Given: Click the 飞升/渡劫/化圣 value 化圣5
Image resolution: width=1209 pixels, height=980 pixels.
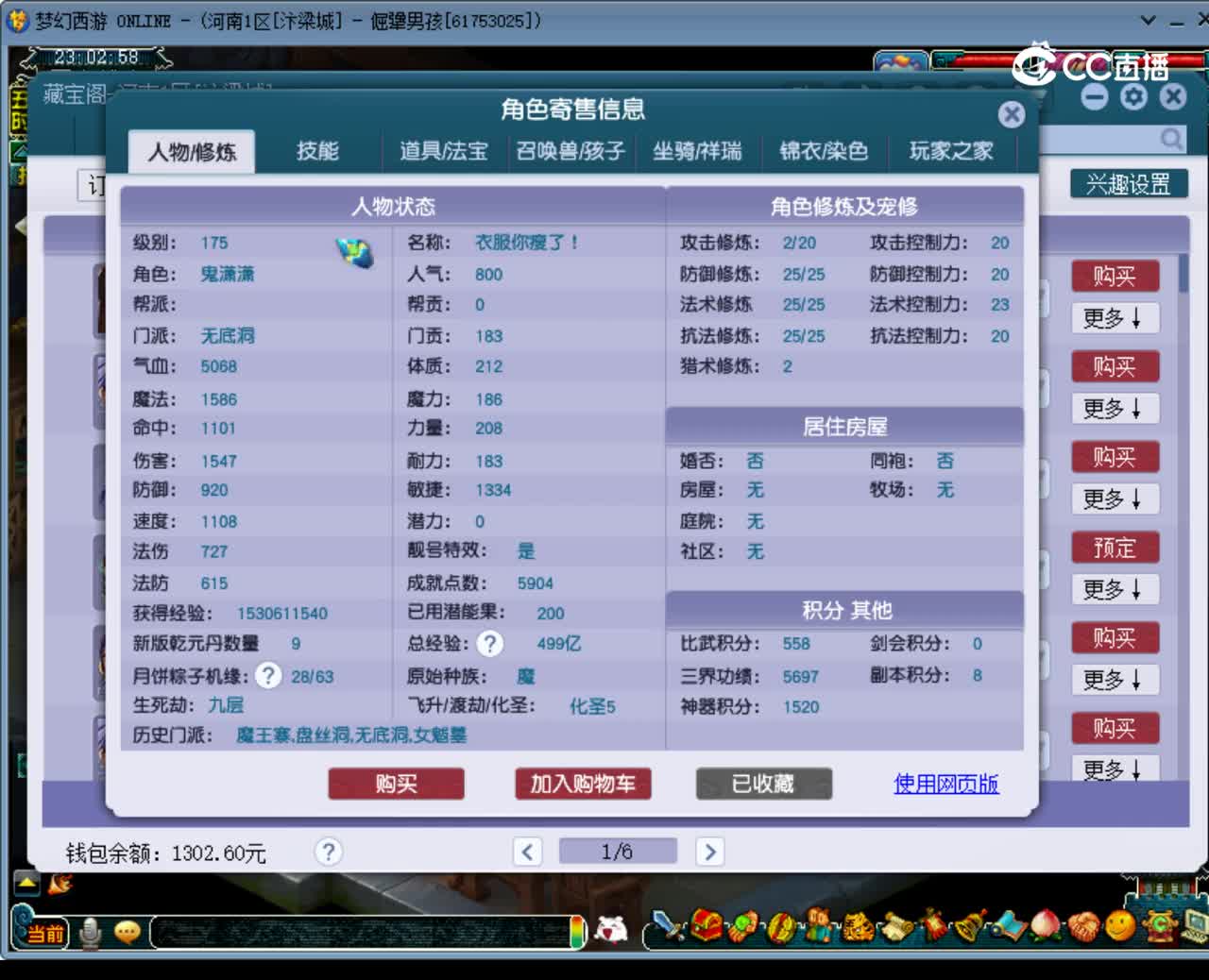Looking at the screenshot, I should [x=592, y=706].
